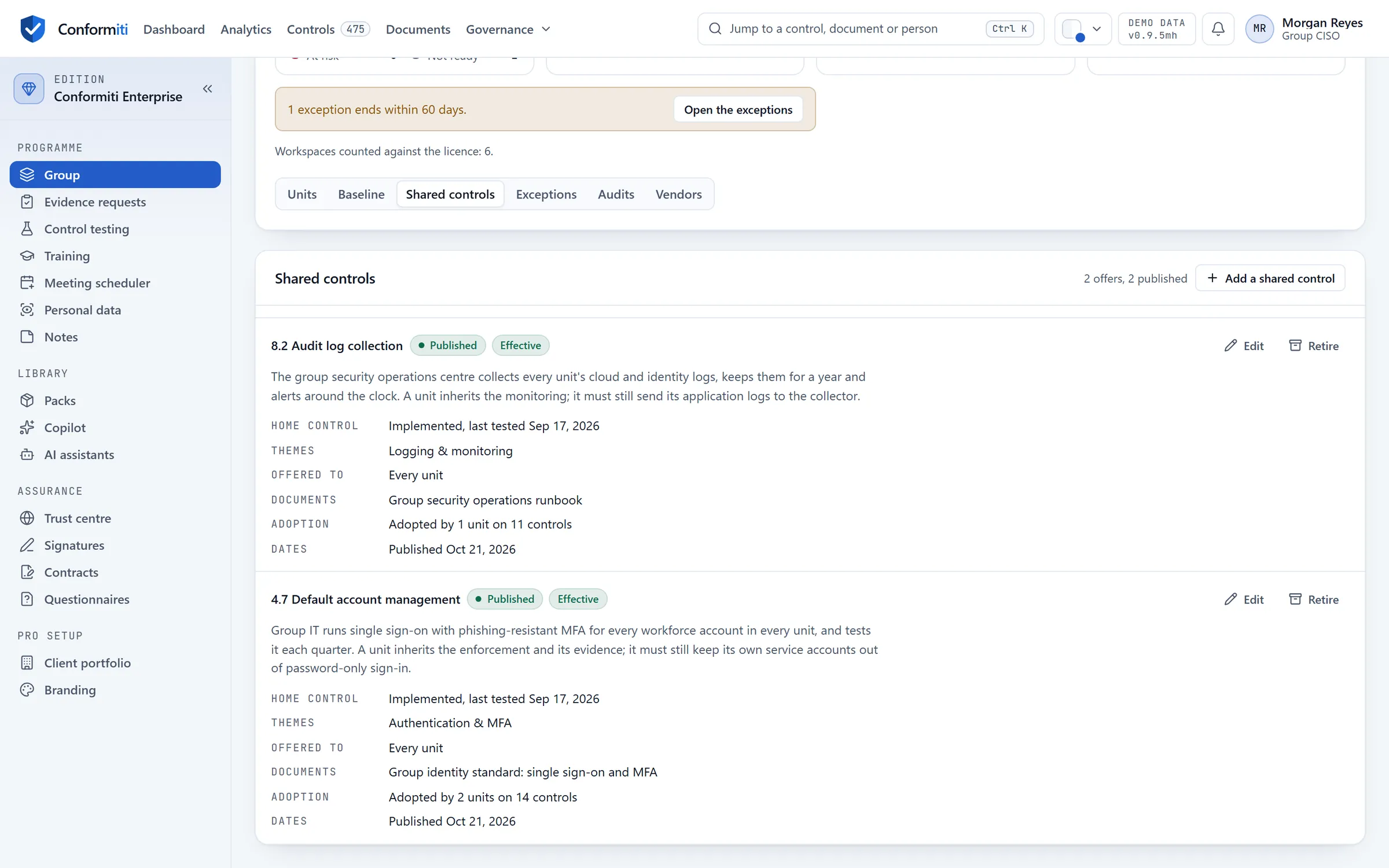Open Meeting scheduler
Image resolution: width=1389 pixels, height=868 pixels.
pos(115,283)
